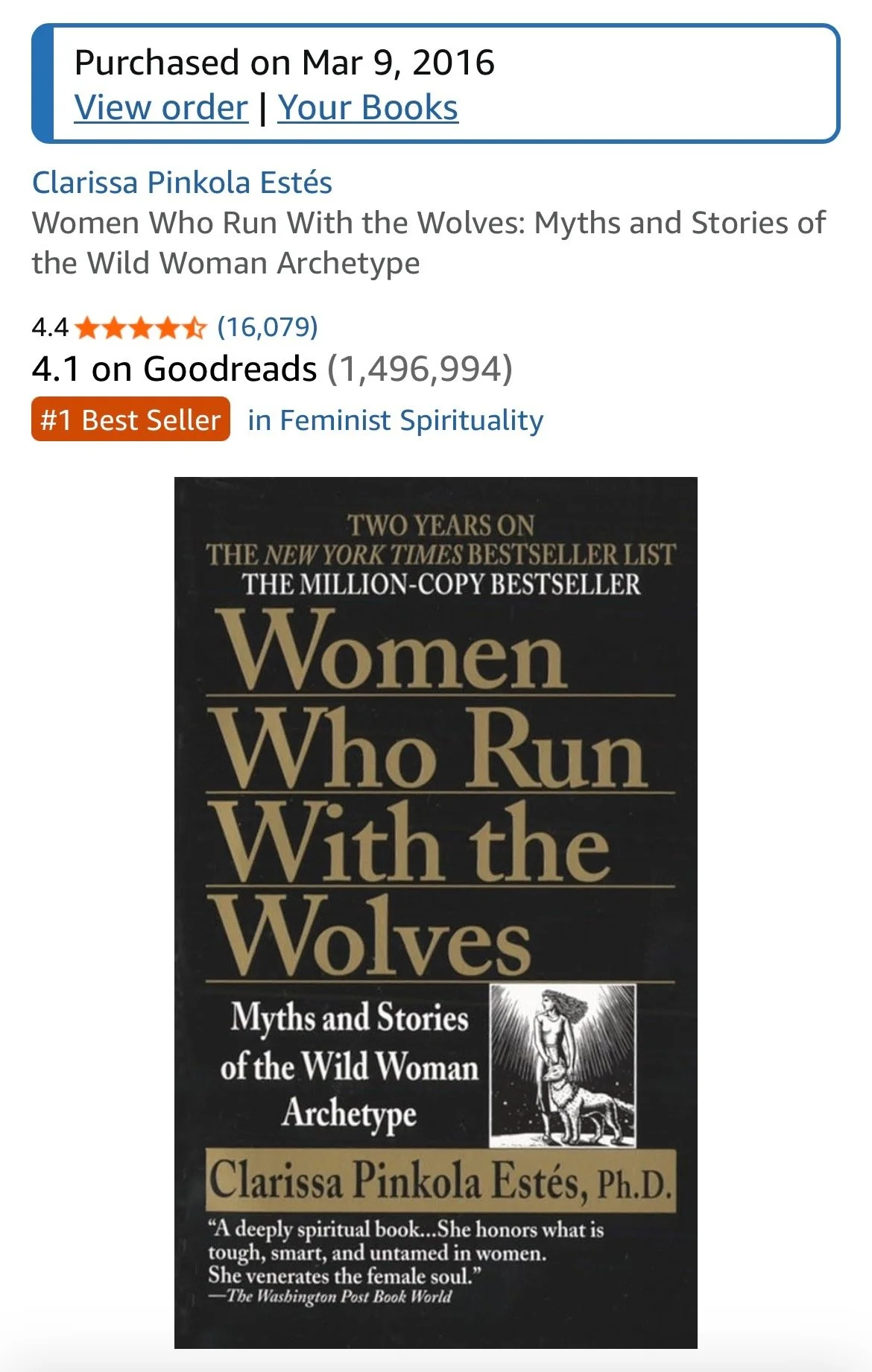872x1372 pixels.
Task: Open the Feminist Spirituality category link
Action: [396, 420]
